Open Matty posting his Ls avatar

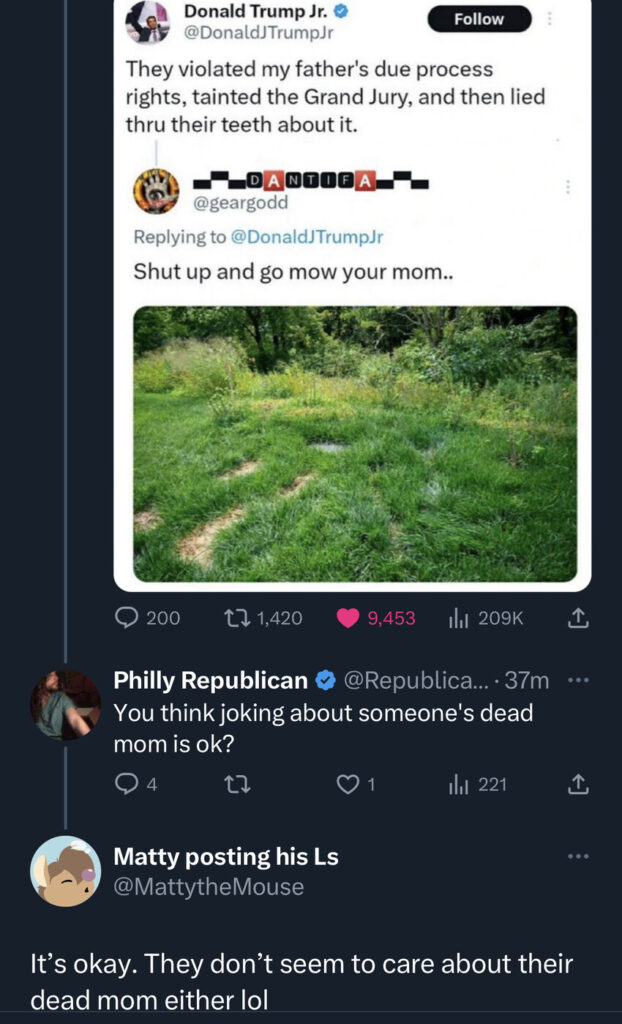[x=66, y=871]
